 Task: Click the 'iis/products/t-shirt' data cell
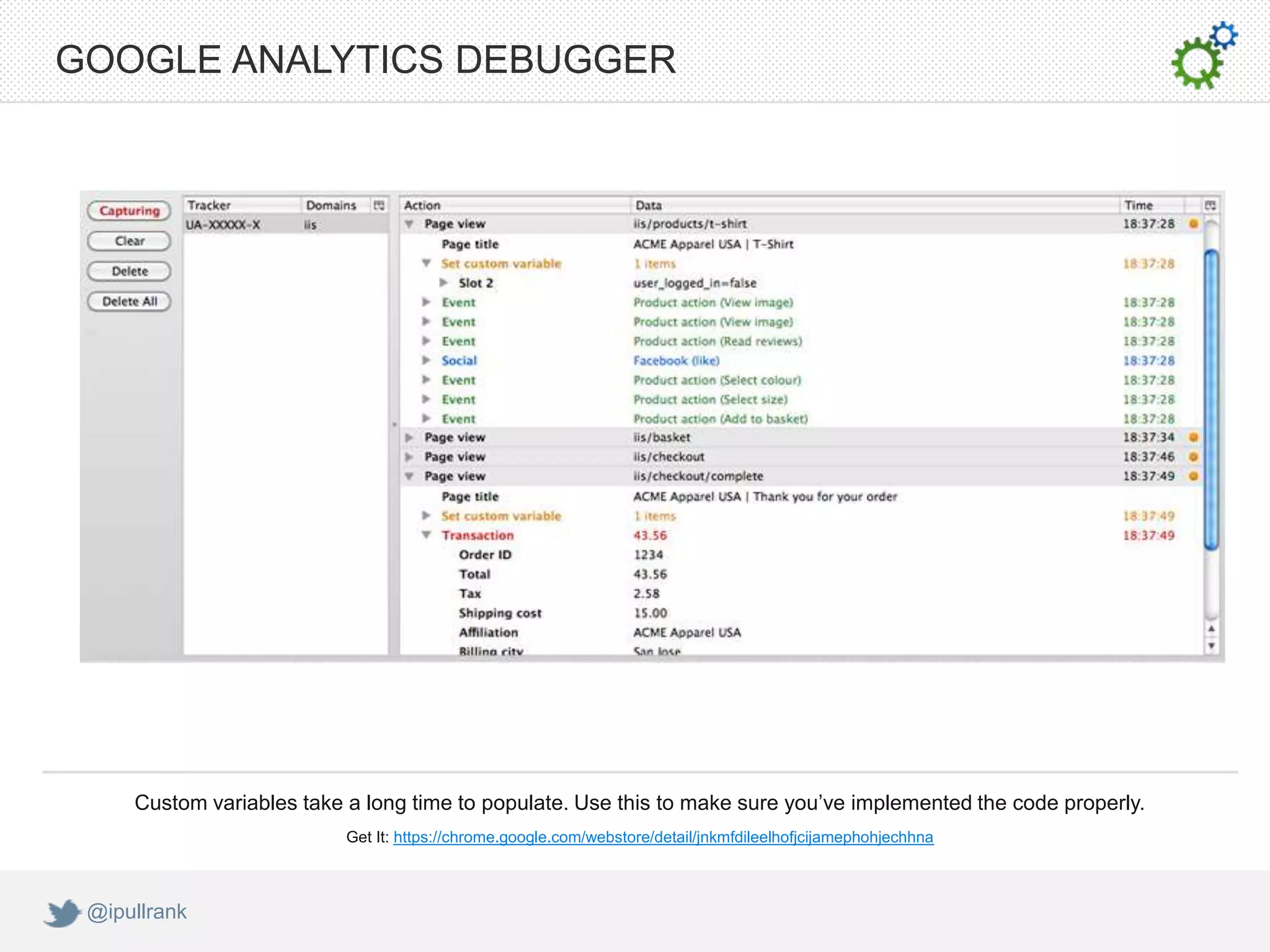coord(690,224)
